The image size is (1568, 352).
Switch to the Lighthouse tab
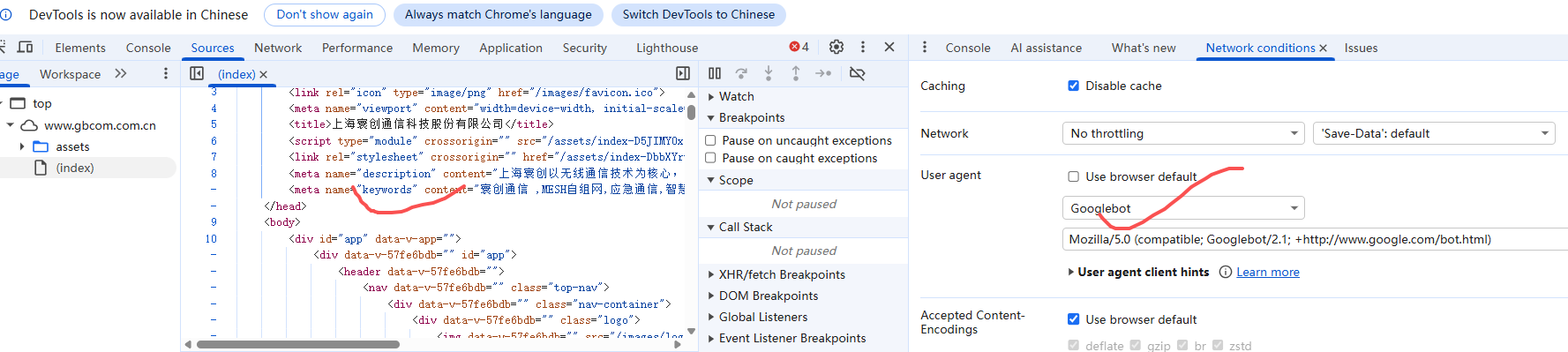[x=667, y=48]
